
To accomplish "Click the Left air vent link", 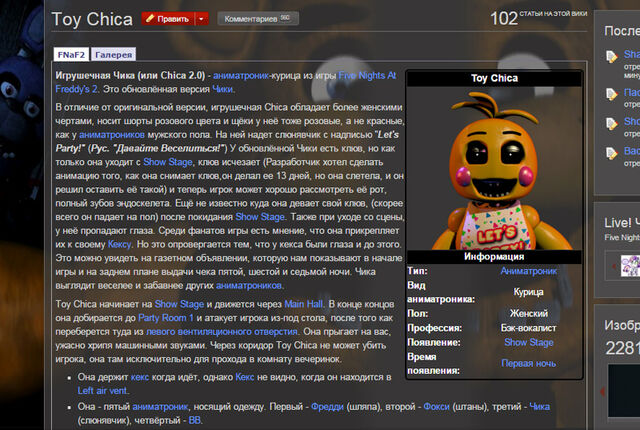I will coord(102,391).
